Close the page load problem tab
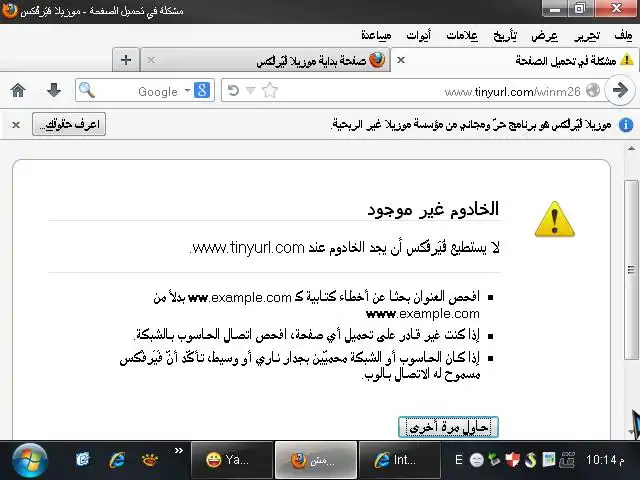640x480 pixels. click(401, 60)
